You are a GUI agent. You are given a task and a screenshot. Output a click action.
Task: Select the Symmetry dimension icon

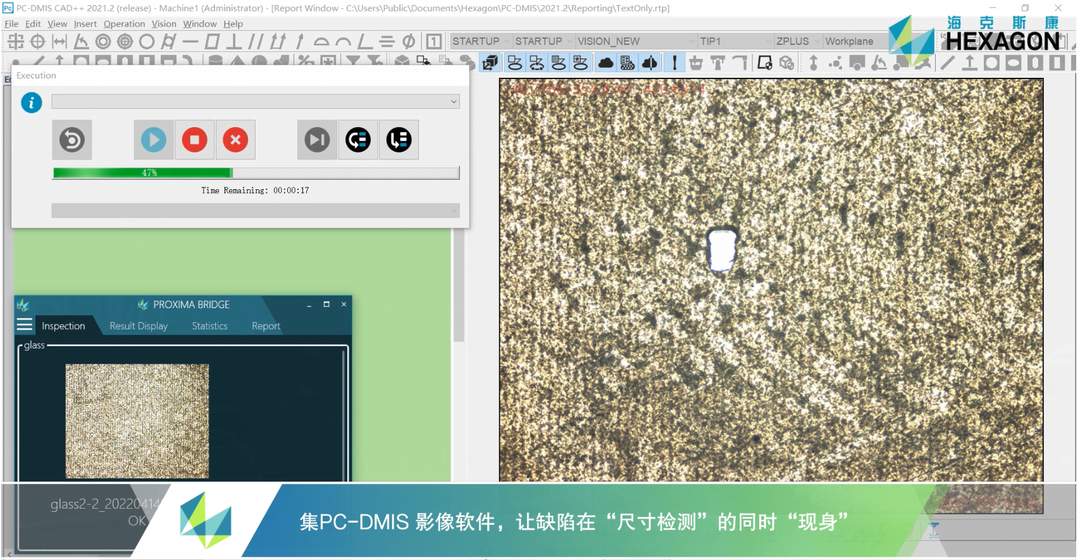pyautogui.click(x=387, y=41)
